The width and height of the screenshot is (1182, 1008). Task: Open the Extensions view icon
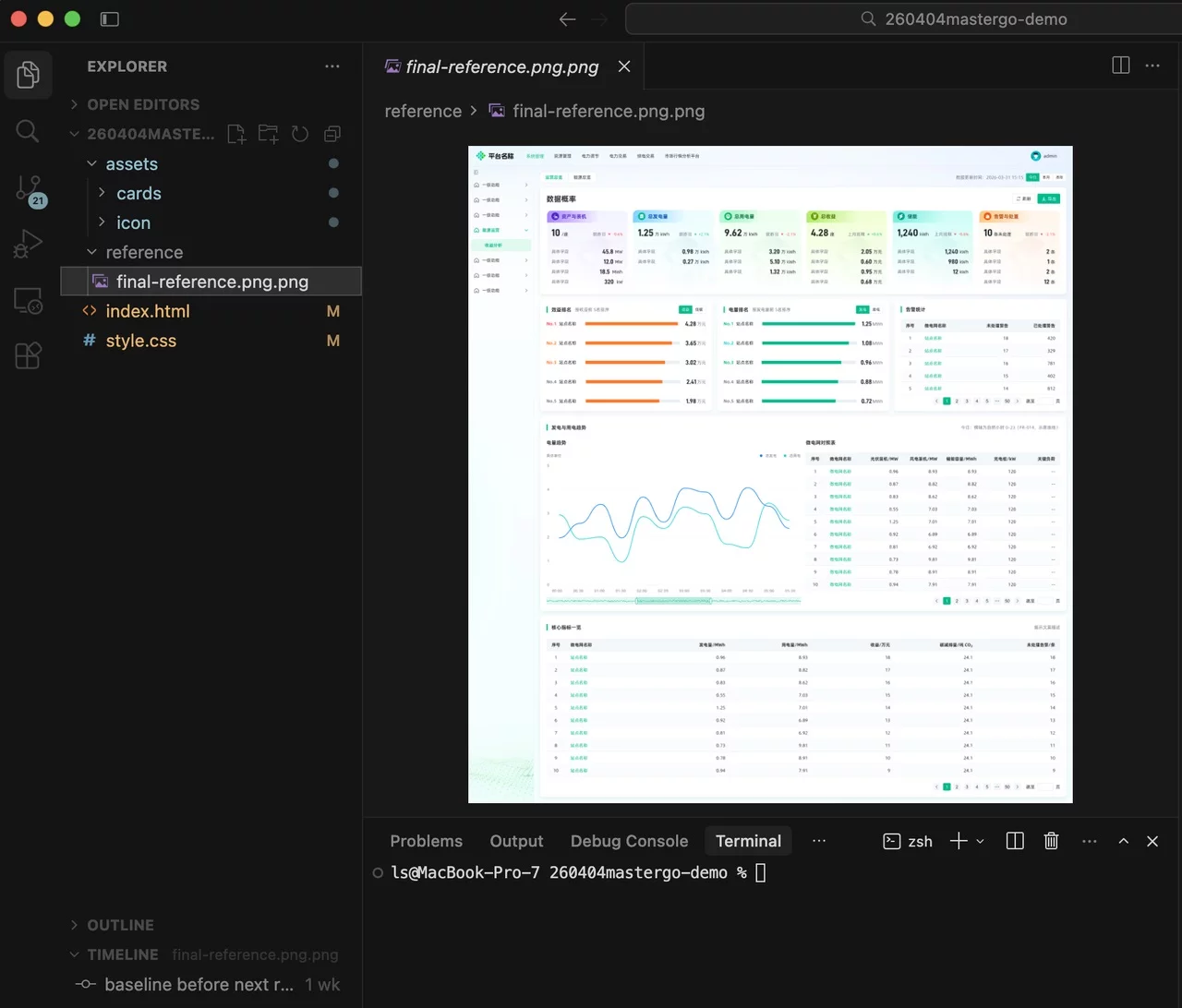click(28, 356)
